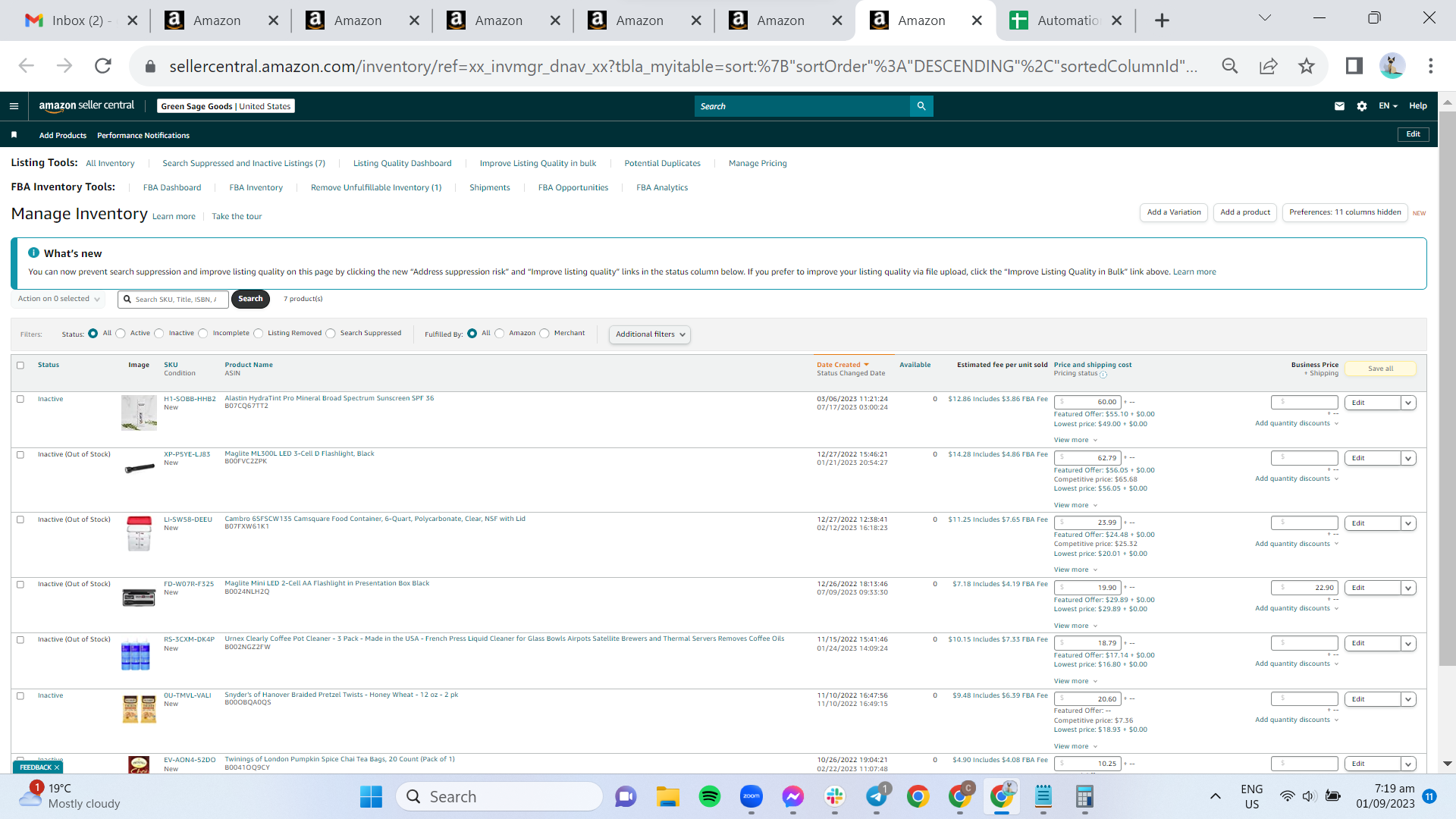Open File Explorer from the taskbar
This screenshot has width=1456, height=819.
click(668, 796)
